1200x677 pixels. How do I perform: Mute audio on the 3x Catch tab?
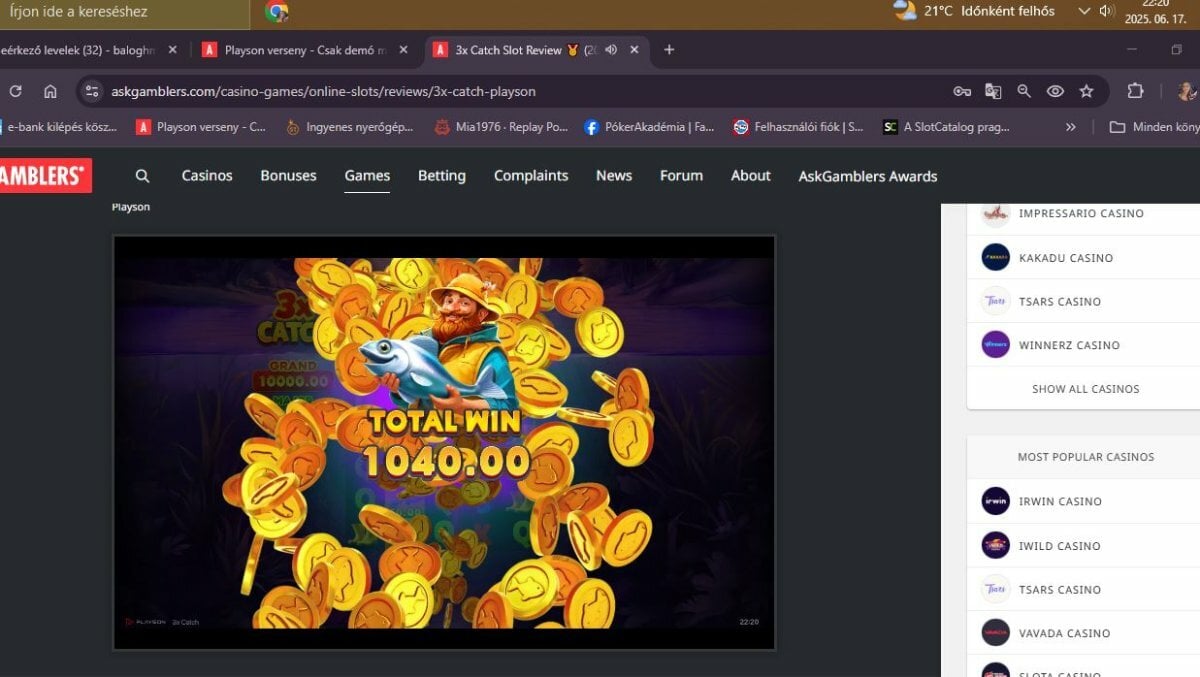pyautogui.click(x=610, y=50)
